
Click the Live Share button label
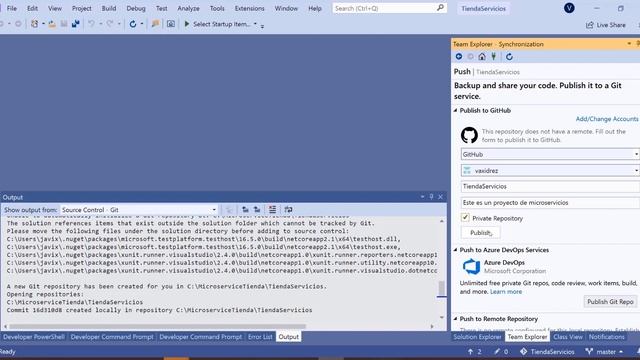[611, 25]
